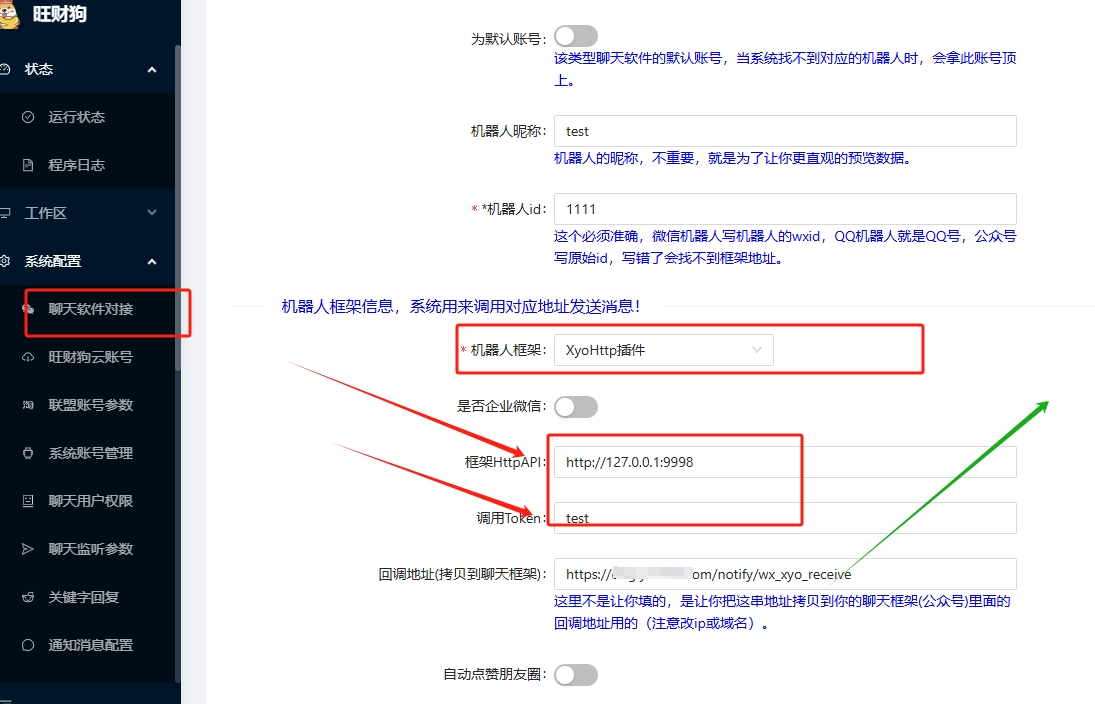Screen dimensions: 1095x704
Task: Turn on the 自动点赞朋友圈 switch
Action: pyautogui.click(x=576, y=675)
